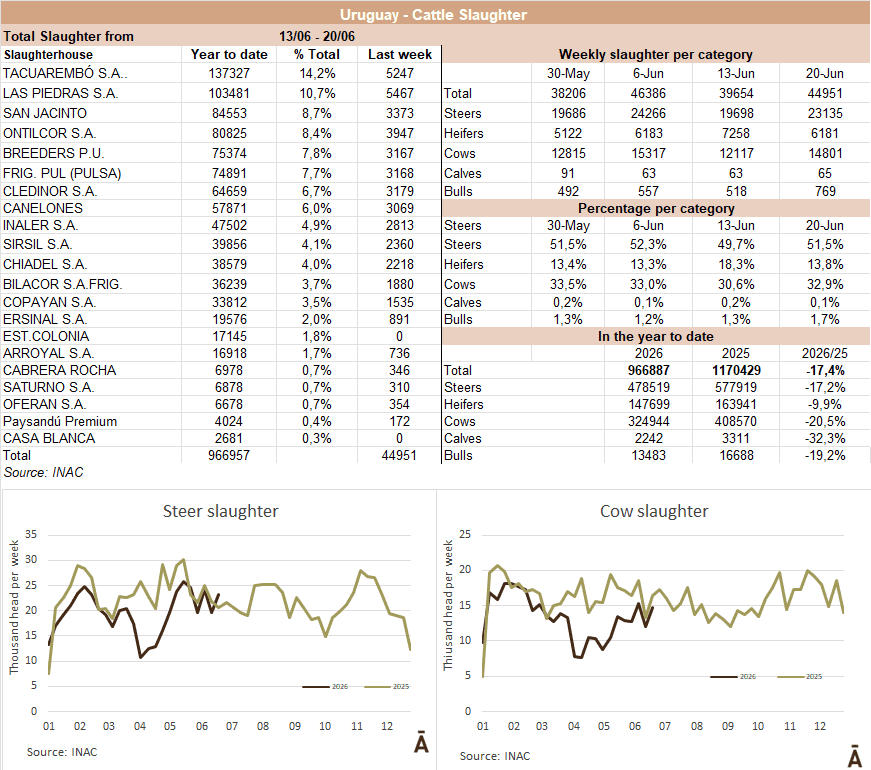This screenshot has height=770, width=871.
Task: Click the logo icon under Cow slaughter chart
Action: [x=854, y=757]
